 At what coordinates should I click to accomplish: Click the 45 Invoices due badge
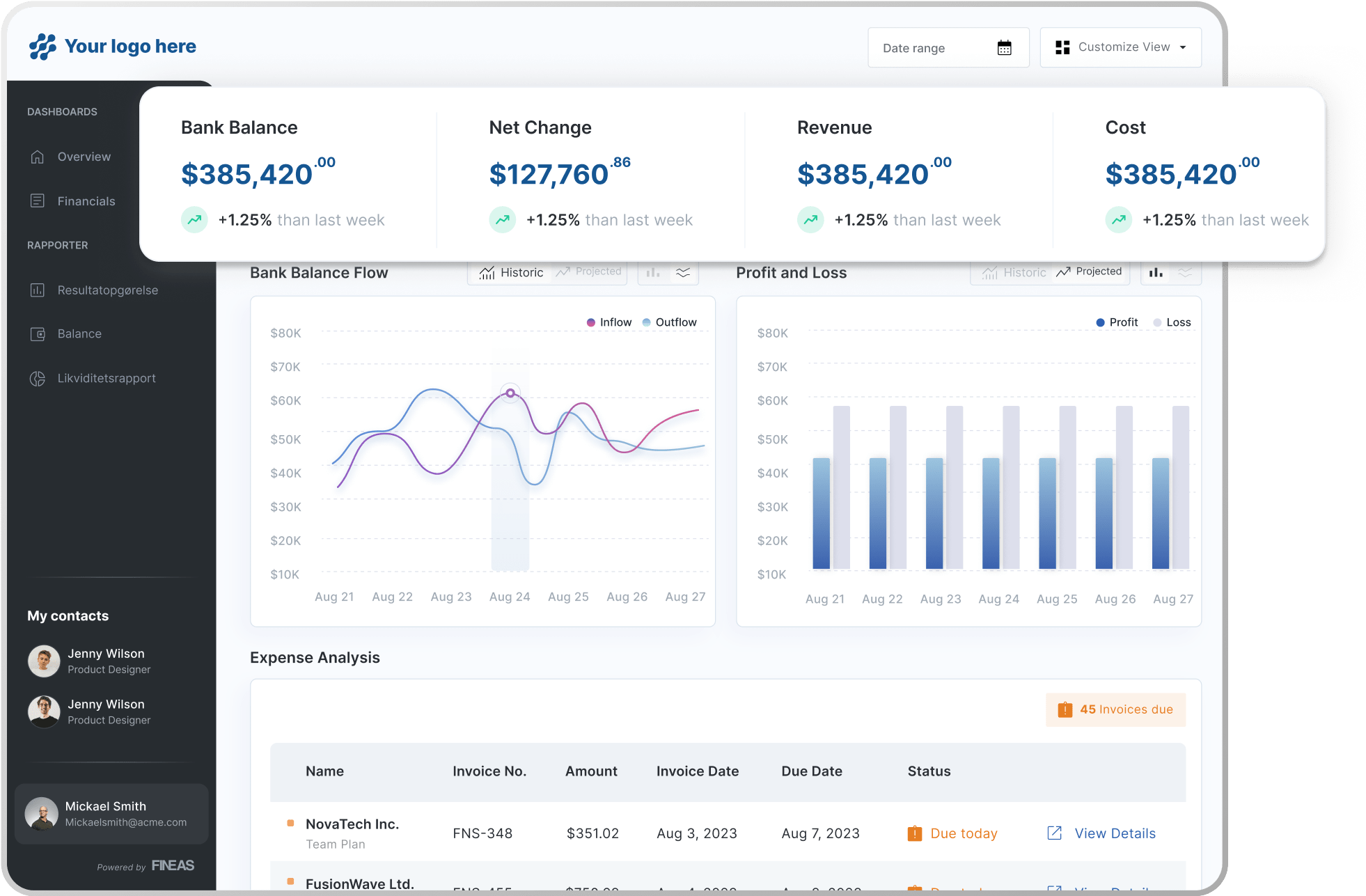point(1115,709)
